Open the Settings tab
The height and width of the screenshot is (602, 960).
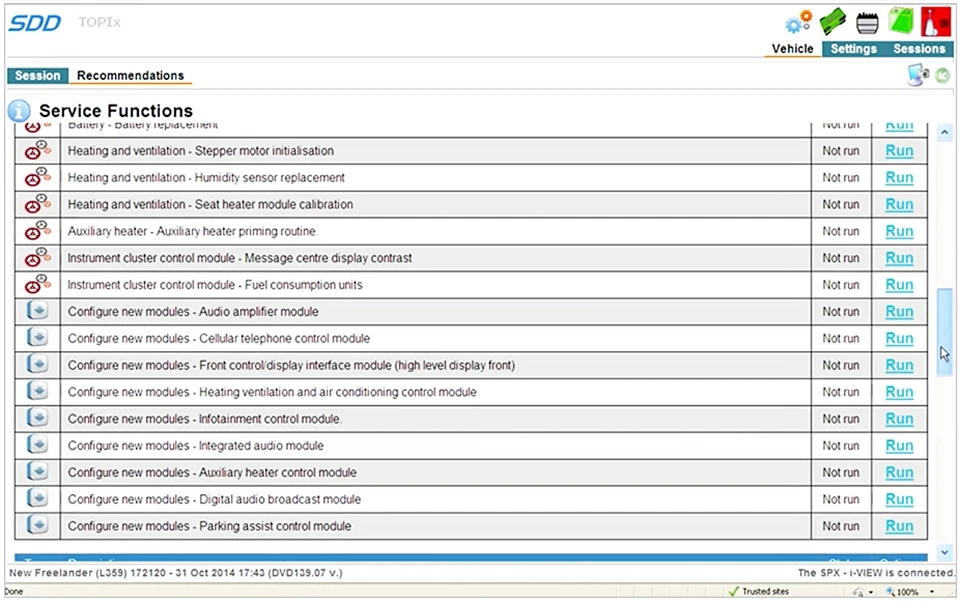(x=853, y=49)
